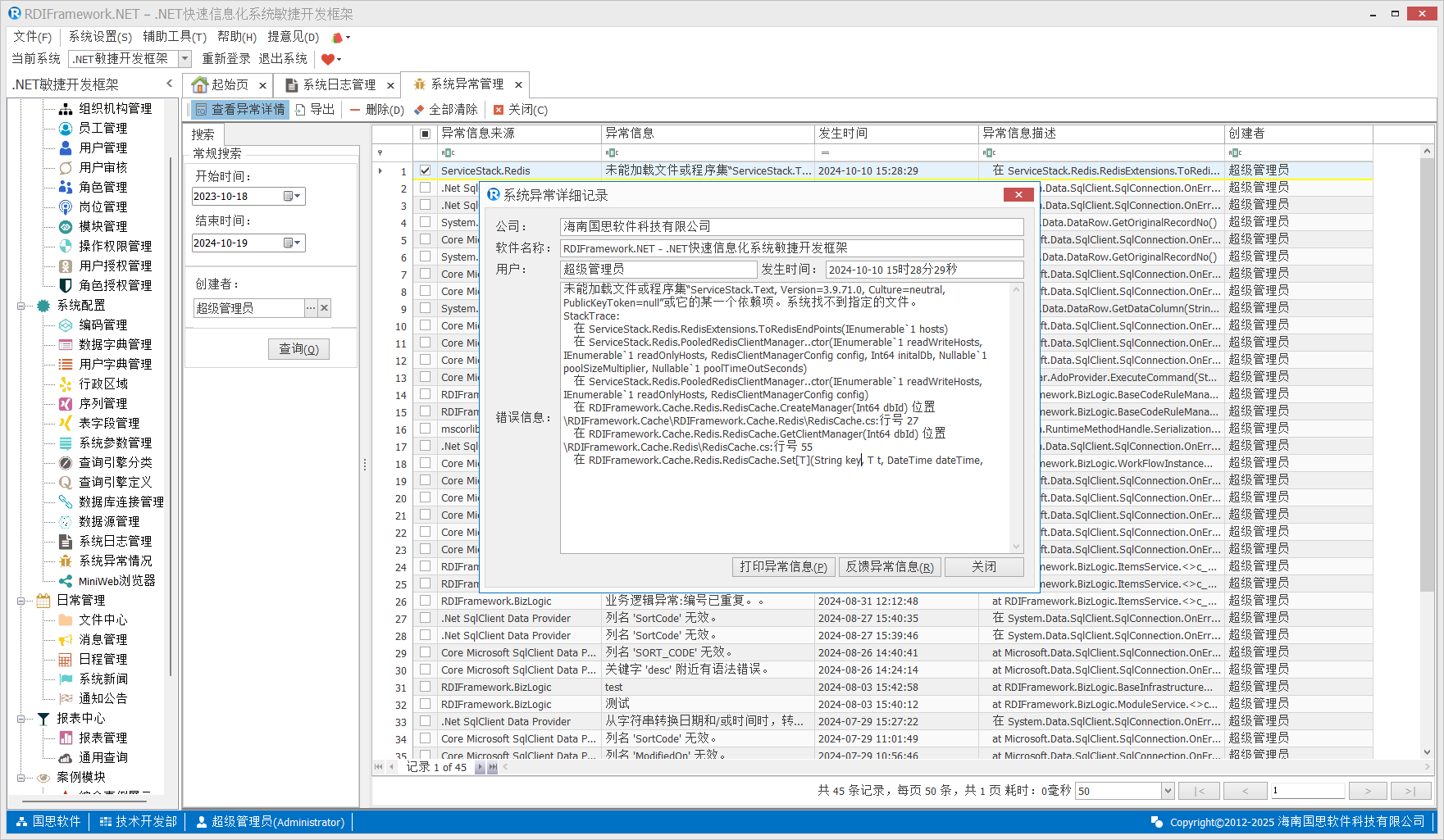The image size is (1444, 840).
Task: Click the 全部清除 clear-all icon
Action: pyautogui.click(x=419, y=110)
